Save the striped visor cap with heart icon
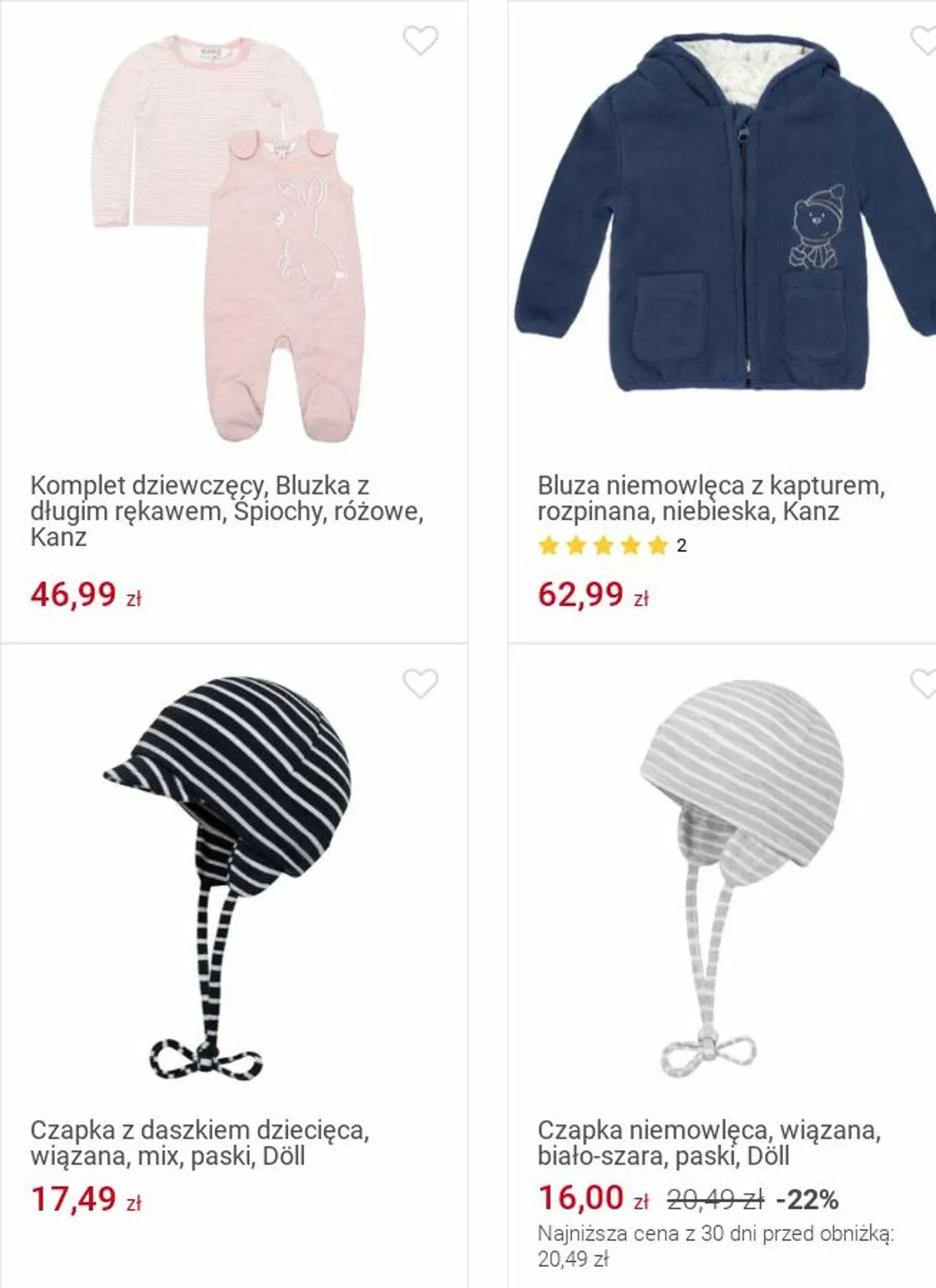 coord(420,683)
